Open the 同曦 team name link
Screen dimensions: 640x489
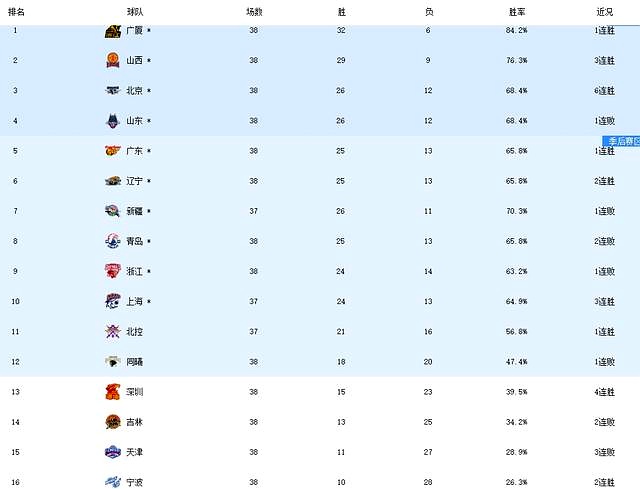click(x=135, y=362)
